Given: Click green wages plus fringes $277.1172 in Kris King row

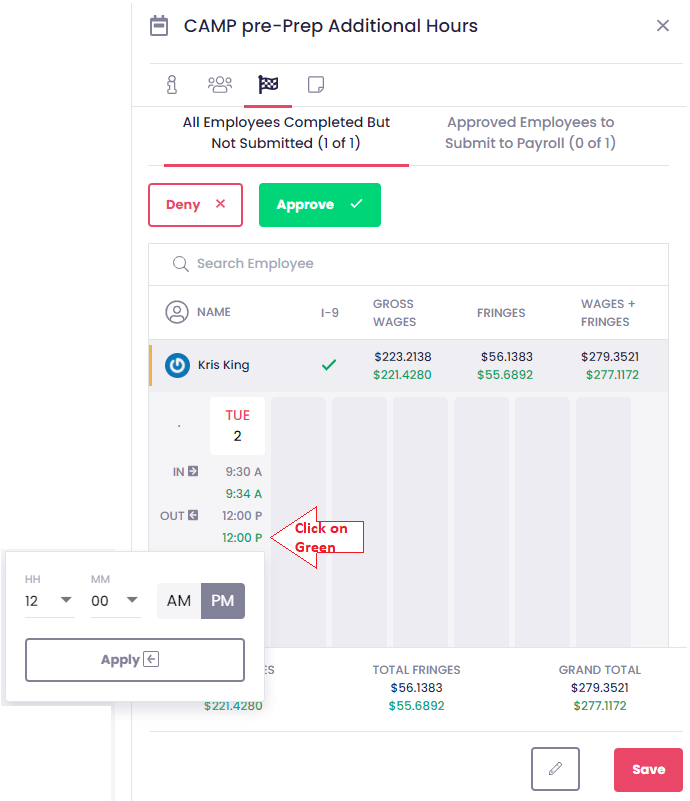Looking at the screenshot, I should coord(612,375).
